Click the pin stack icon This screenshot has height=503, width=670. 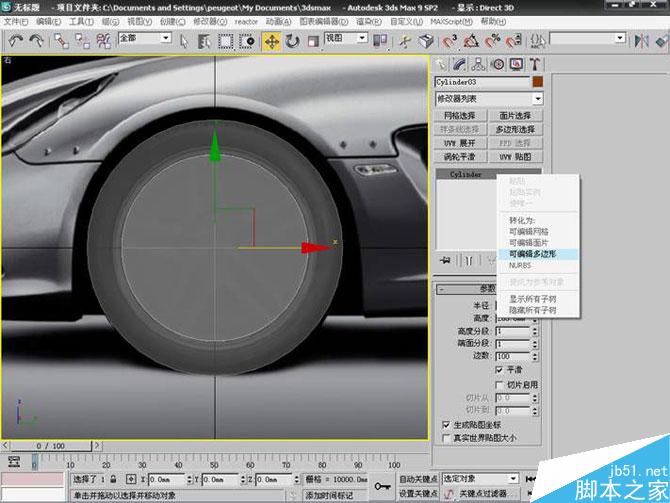[444, 260]
